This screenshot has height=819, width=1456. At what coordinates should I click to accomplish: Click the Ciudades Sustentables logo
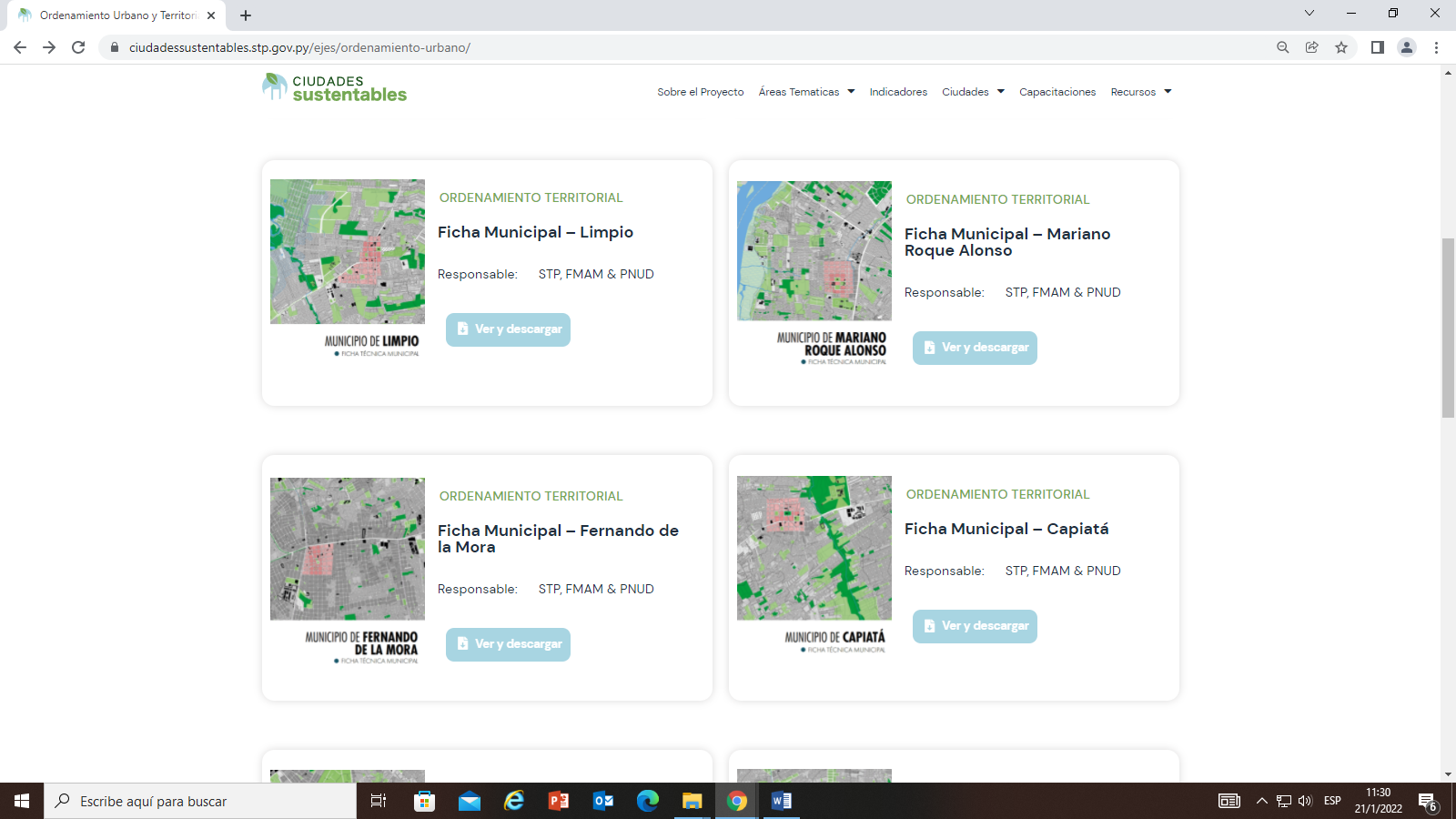(x=334, y=88)
